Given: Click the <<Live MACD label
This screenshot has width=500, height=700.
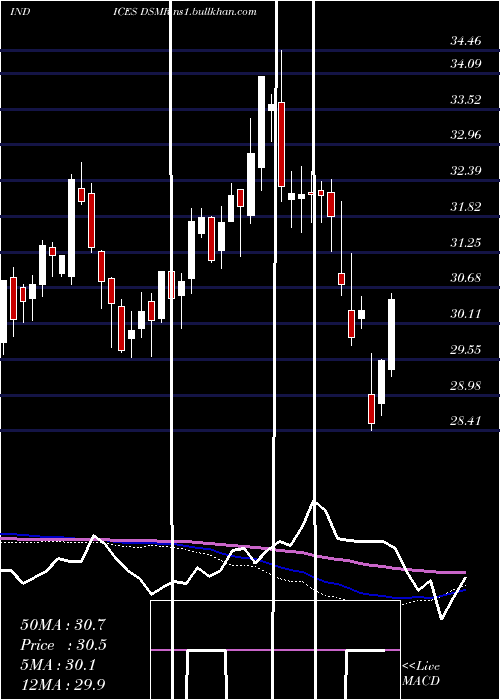Looking at the screenshot, I should click(x=421, y=674).
